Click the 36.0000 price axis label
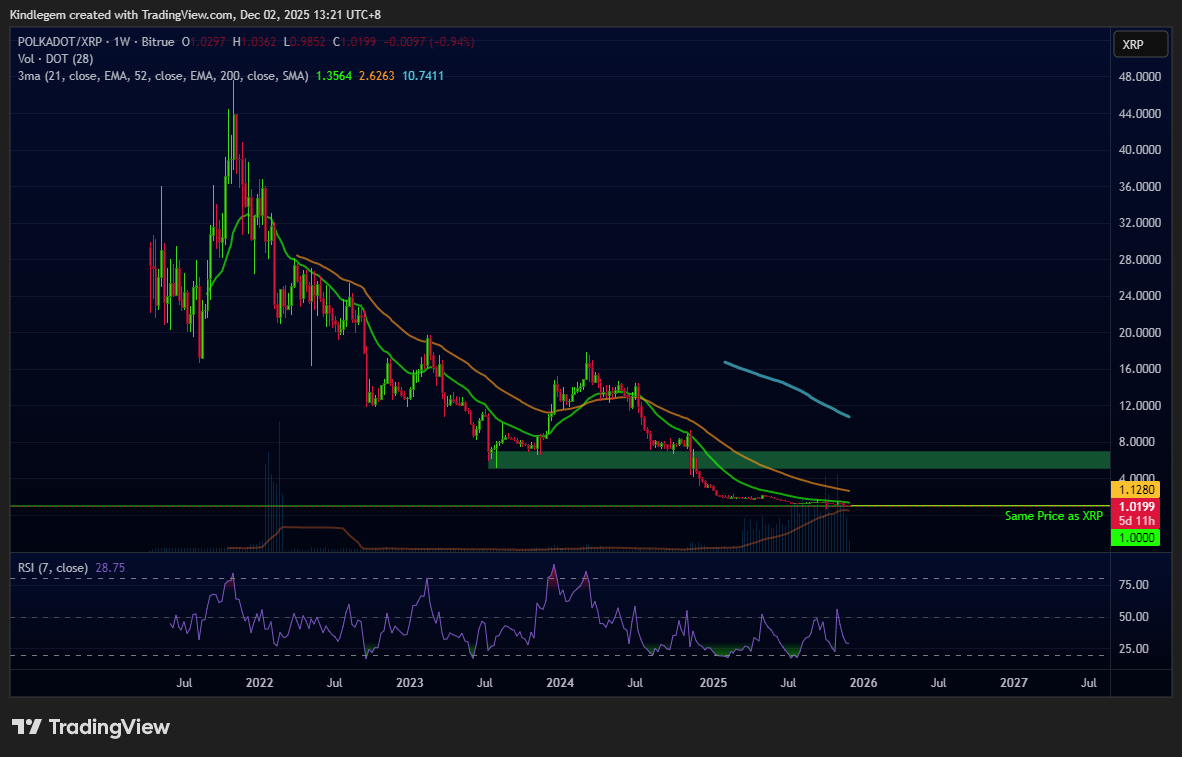This screenshot has height=757, width=1182. click(x=1139, y=186)
